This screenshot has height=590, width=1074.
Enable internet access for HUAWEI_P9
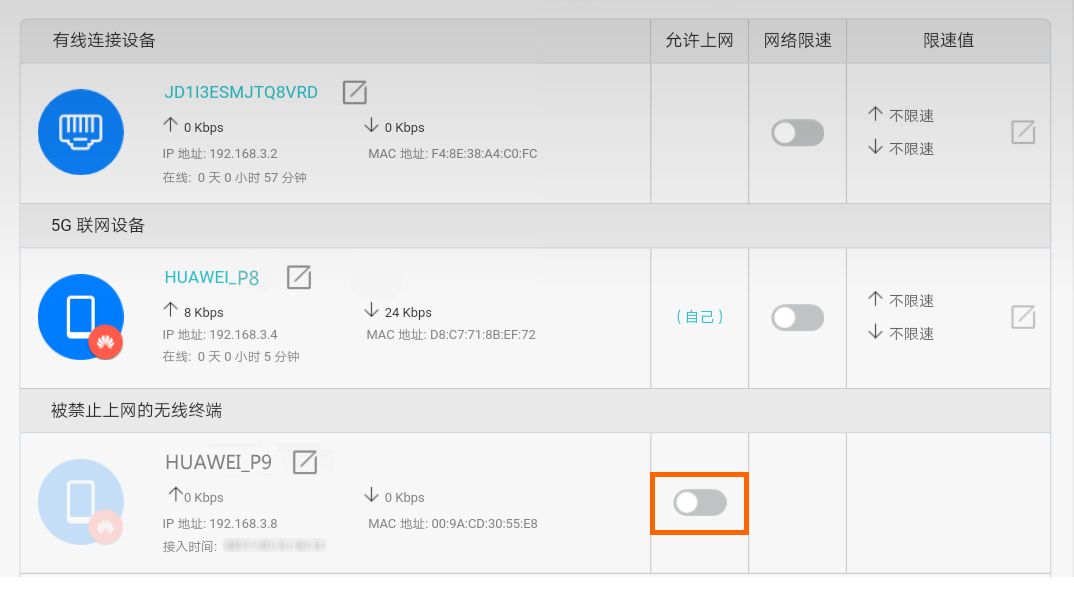click(x=699, y=503)
